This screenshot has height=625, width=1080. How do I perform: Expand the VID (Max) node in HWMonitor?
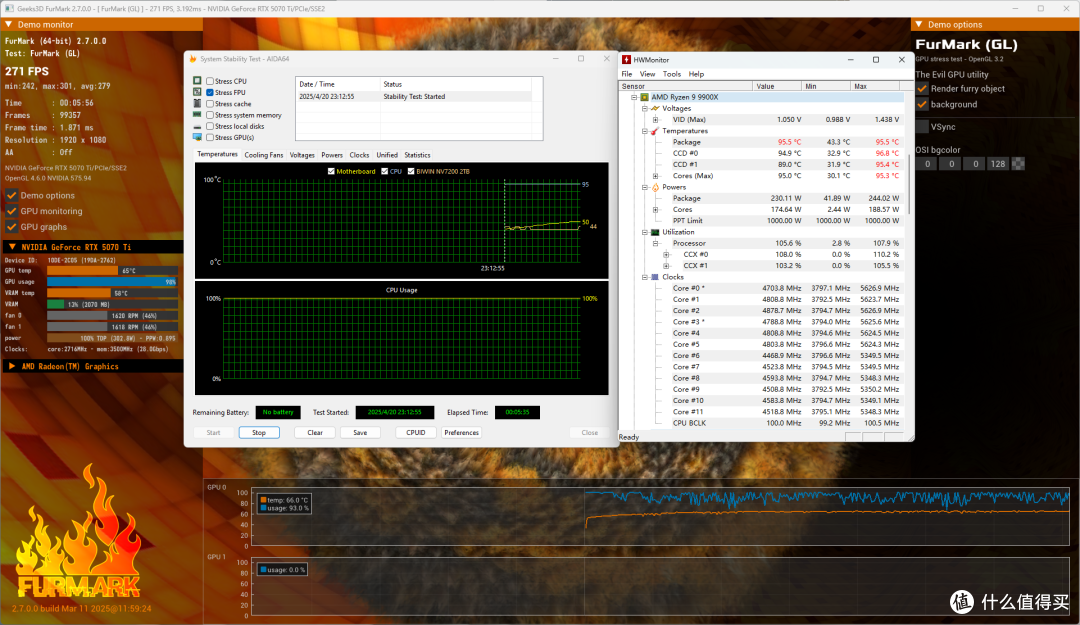click(656, 120)
